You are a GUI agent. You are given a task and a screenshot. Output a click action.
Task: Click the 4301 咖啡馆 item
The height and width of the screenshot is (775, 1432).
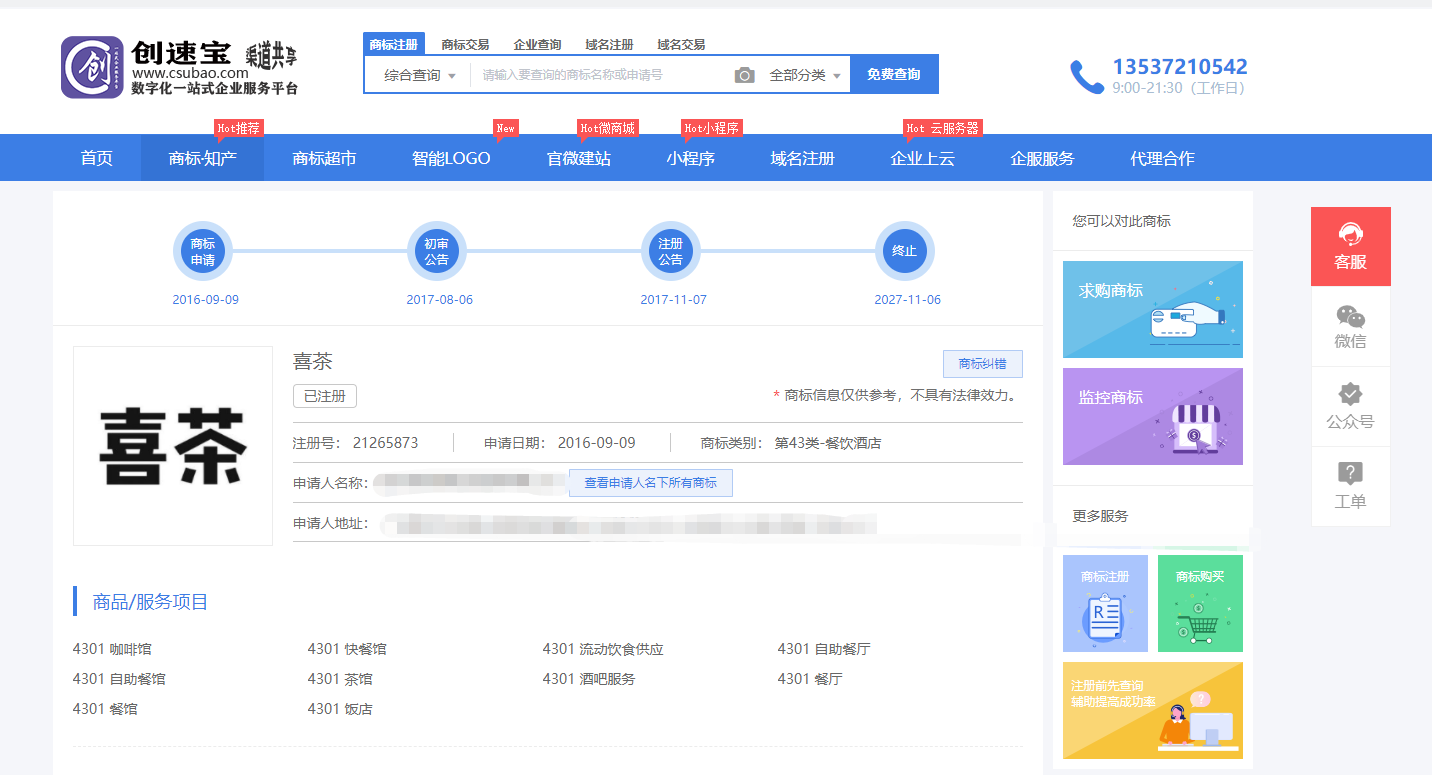pos(113,649)
